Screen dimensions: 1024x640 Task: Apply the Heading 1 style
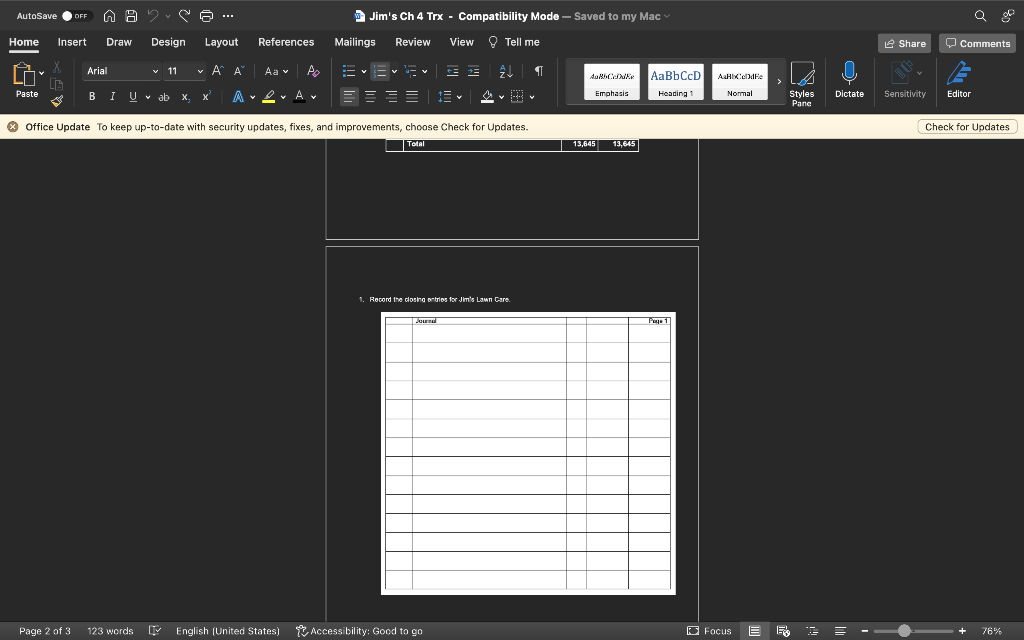tap(676, 82)
